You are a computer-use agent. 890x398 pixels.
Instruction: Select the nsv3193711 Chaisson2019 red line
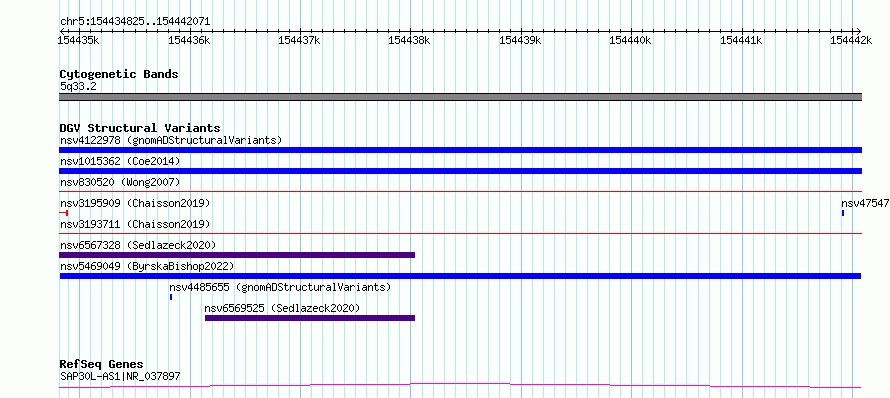click(460, 233)
